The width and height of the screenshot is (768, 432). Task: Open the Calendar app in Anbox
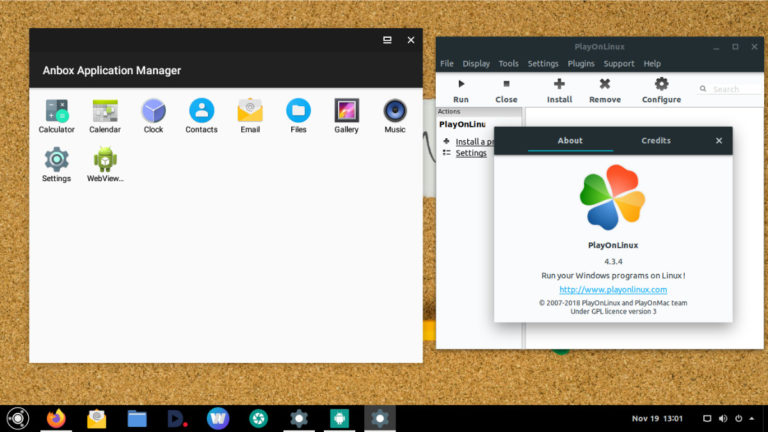coord(105,116)
